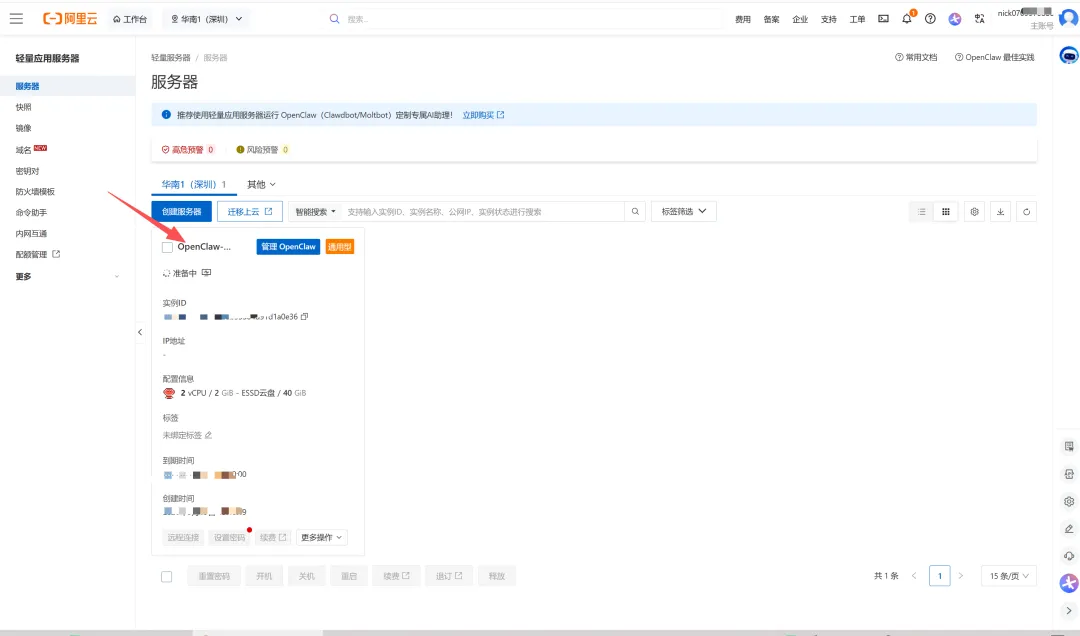Expand right rail with bottom arrow
1080x636 pixels.
(1069, 611)
